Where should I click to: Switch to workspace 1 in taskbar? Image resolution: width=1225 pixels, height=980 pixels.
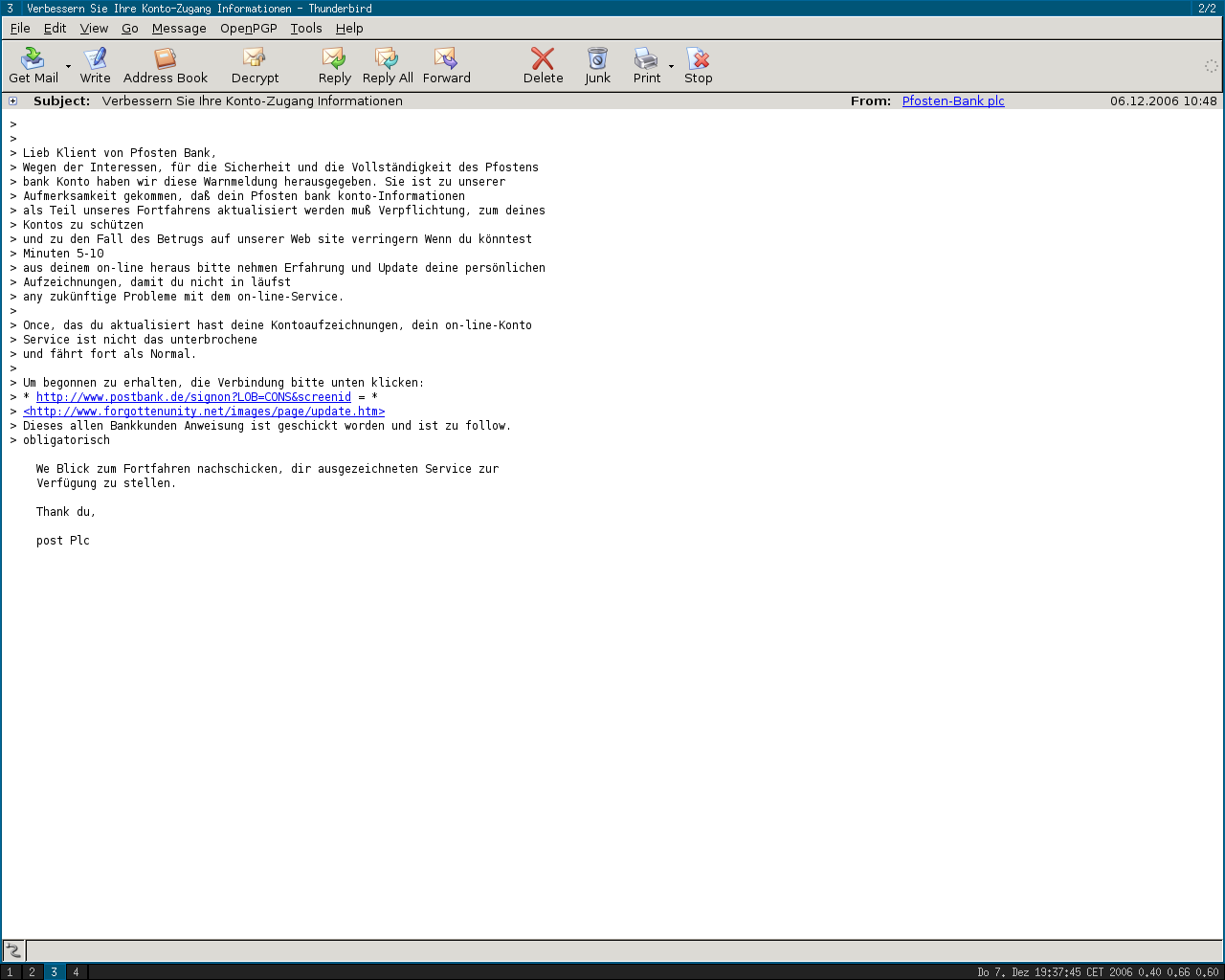coord(11,972)
